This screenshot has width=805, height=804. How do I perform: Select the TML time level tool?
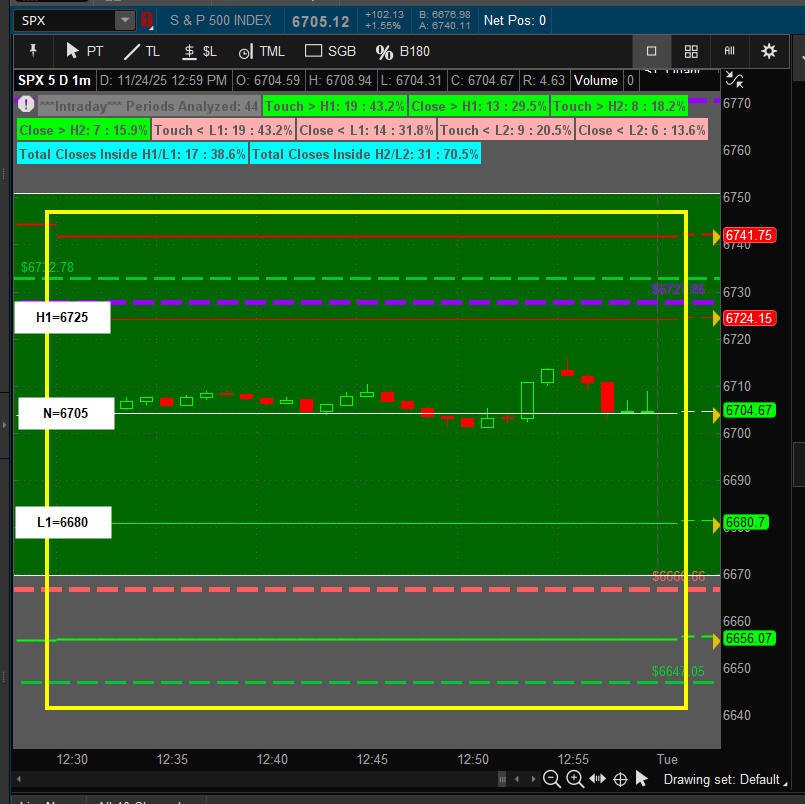[261, 51]
